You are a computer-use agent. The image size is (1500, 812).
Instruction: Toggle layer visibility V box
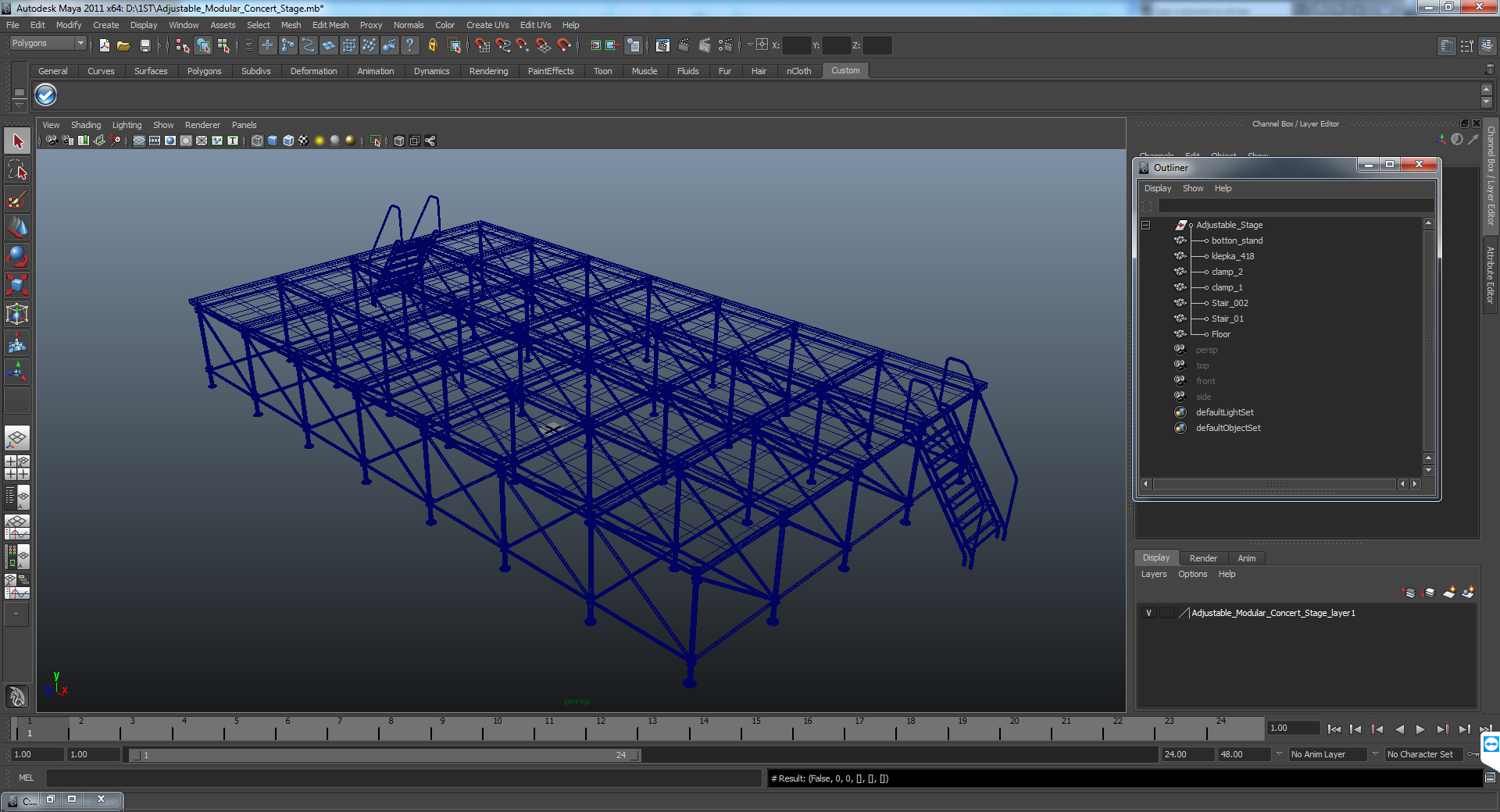coord(1148,613)
